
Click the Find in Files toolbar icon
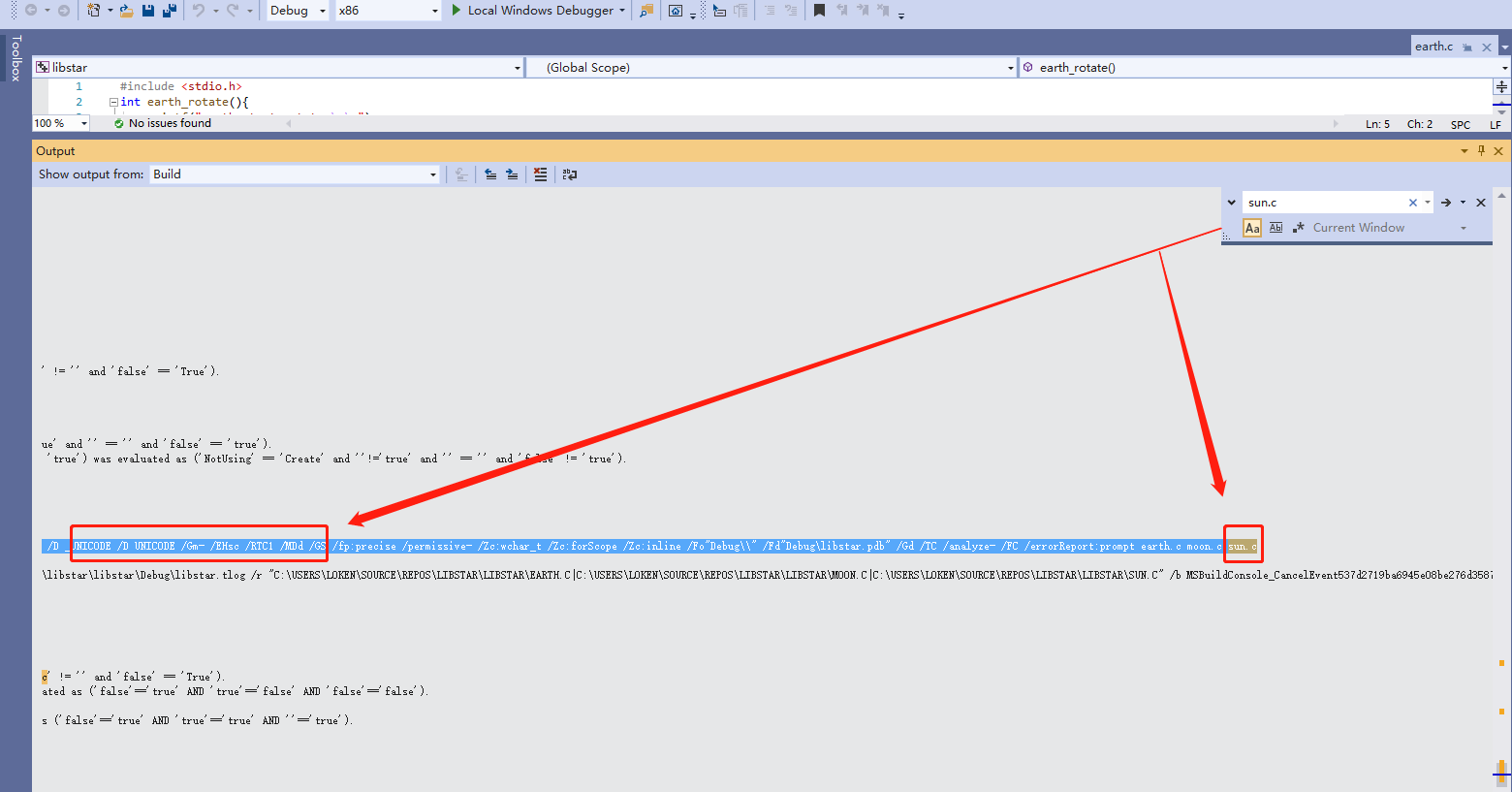pos(646,11)
